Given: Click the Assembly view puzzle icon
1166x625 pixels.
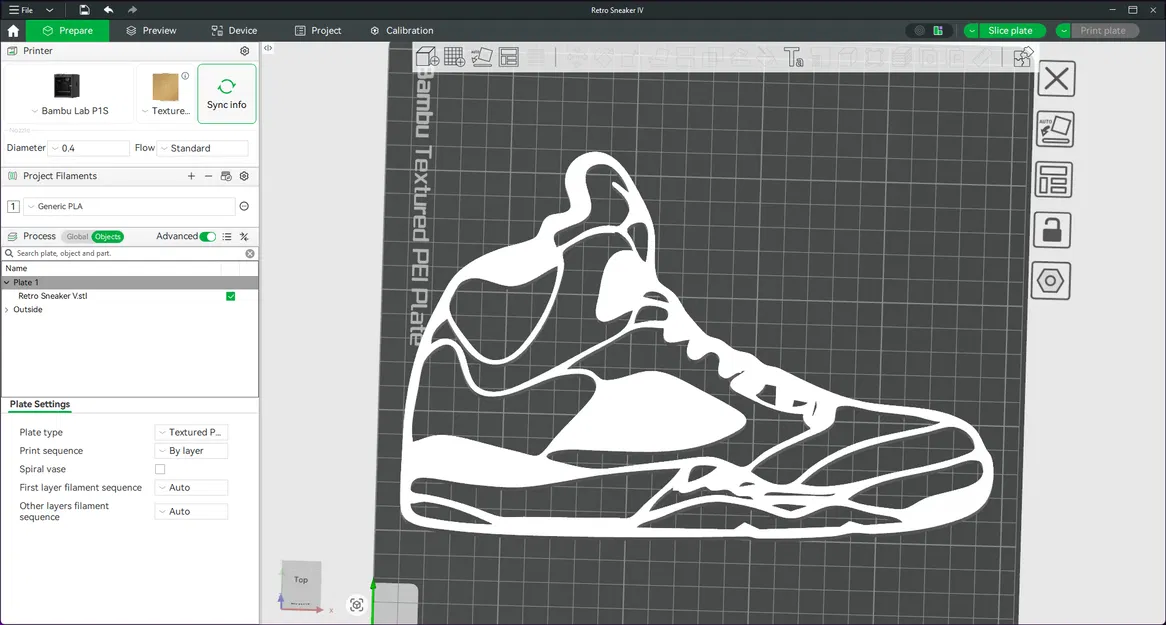Looking at the screenshot, I should pos(1022,57).
